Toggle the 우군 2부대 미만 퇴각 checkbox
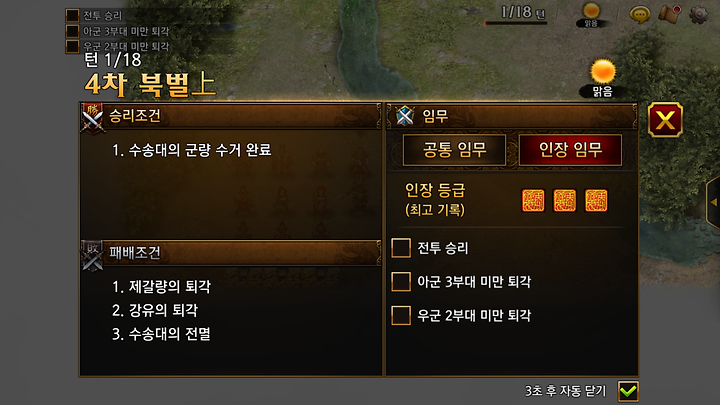720x405 pixels. coord(401,315)
